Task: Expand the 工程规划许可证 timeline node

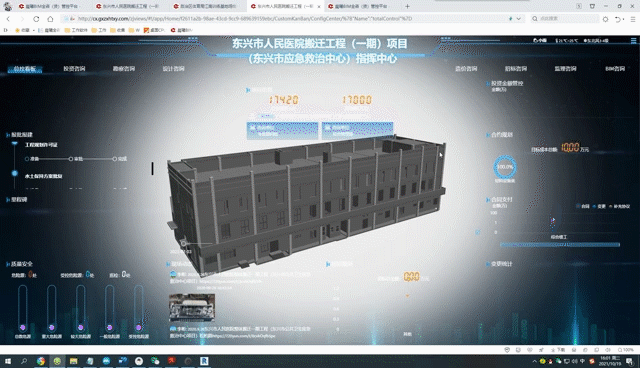Action: [x=15, y=144]
